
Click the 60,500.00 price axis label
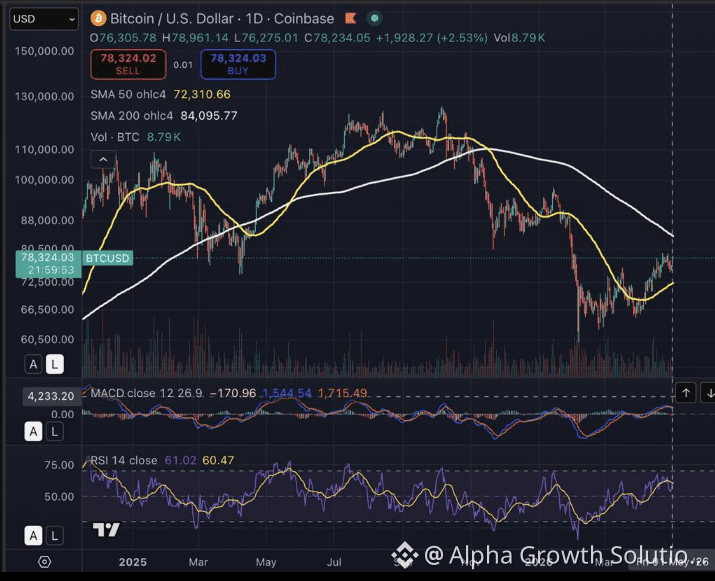[47, 339]
